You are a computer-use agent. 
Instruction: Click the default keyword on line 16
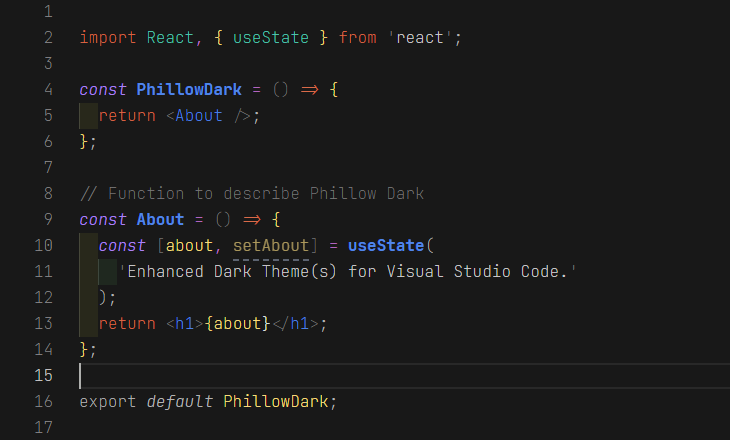tap(180, 401)
